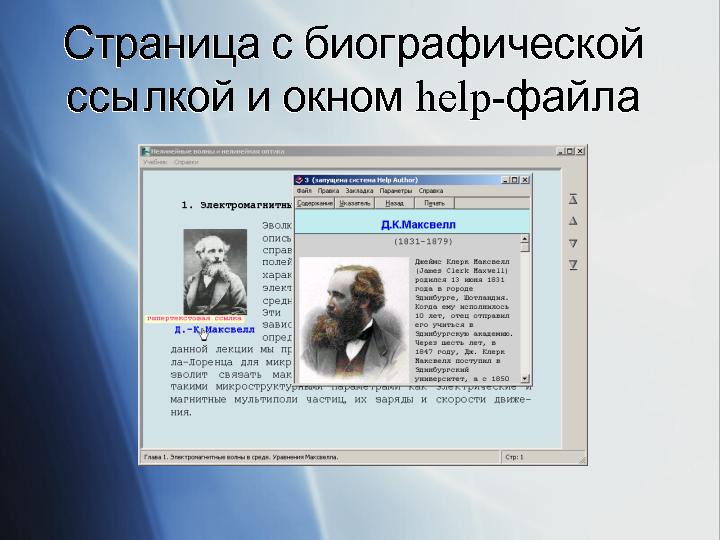Click the гипертекстовая ссылка tooltip label

(x=194, y=318)
